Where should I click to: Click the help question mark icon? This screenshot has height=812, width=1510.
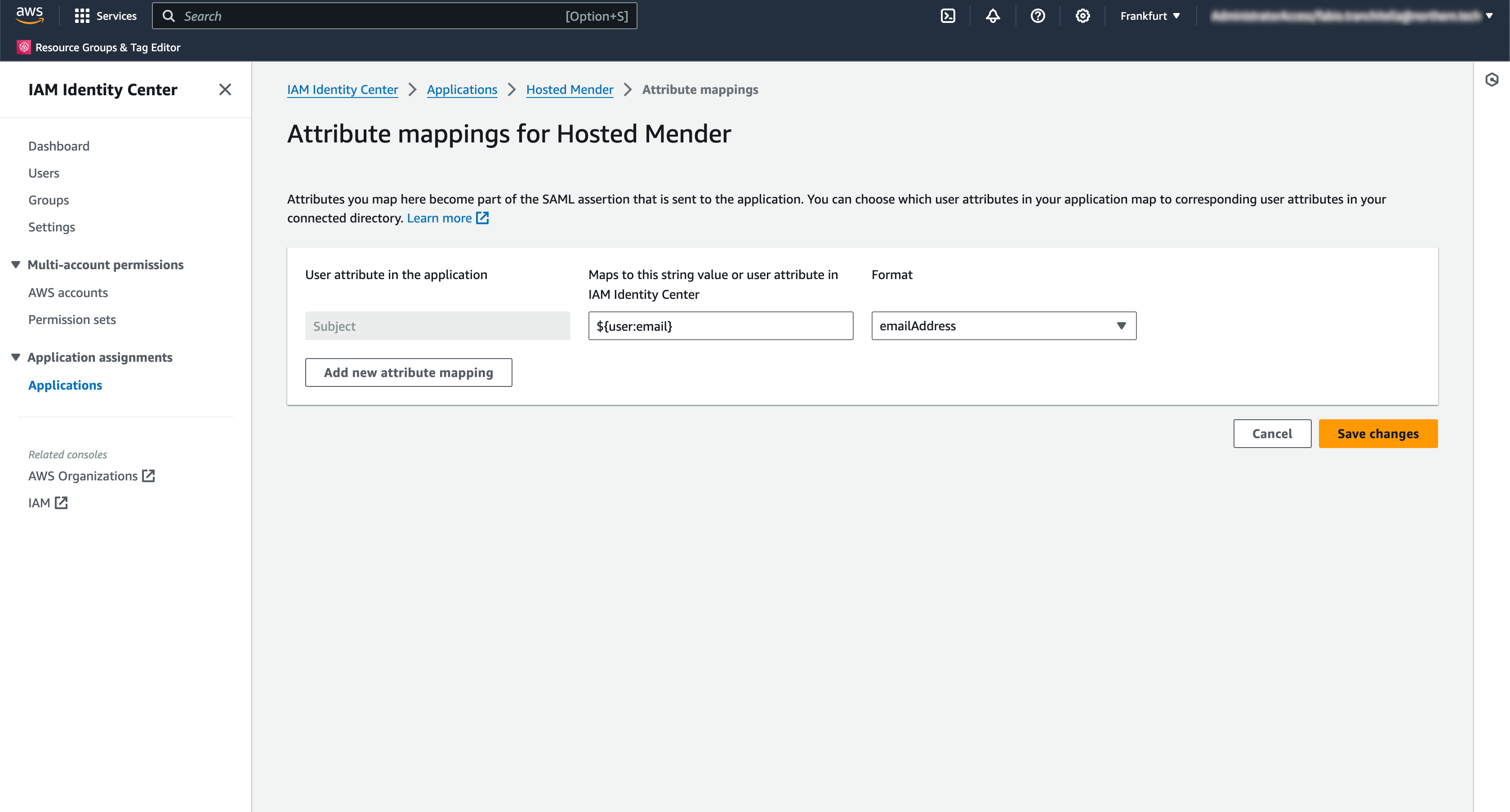tap(1038, 16)
